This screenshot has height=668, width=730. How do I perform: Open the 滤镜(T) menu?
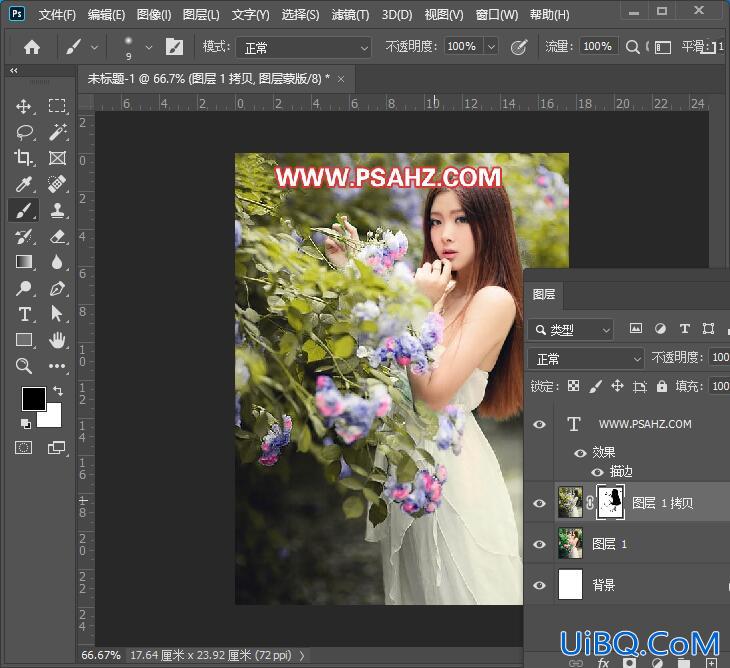(350, 15)
